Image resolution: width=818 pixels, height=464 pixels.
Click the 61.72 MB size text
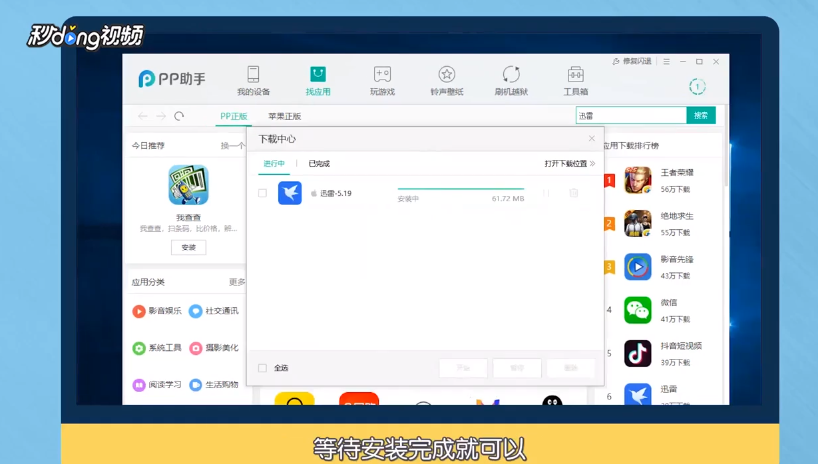pyautogui.click(x=508, y=199)
